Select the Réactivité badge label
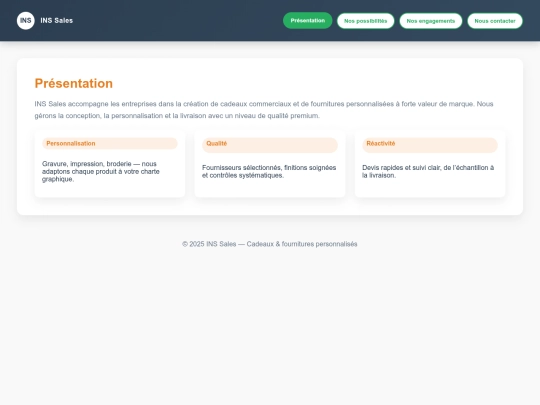The width and height of the screenshot is (540, 405). 430,145
